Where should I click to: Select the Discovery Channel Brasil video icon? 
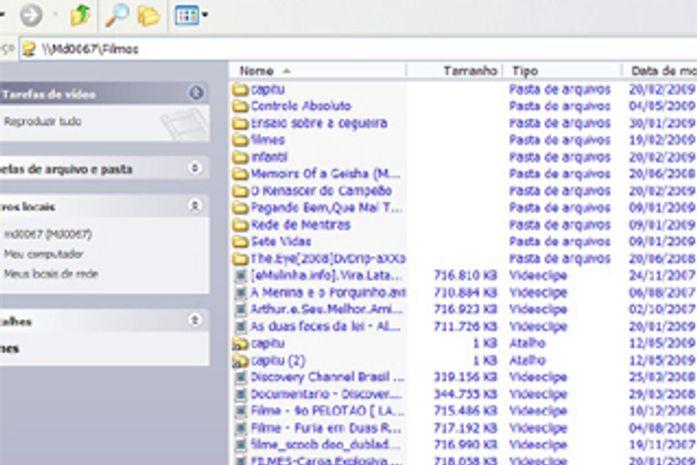pos(240,377)
